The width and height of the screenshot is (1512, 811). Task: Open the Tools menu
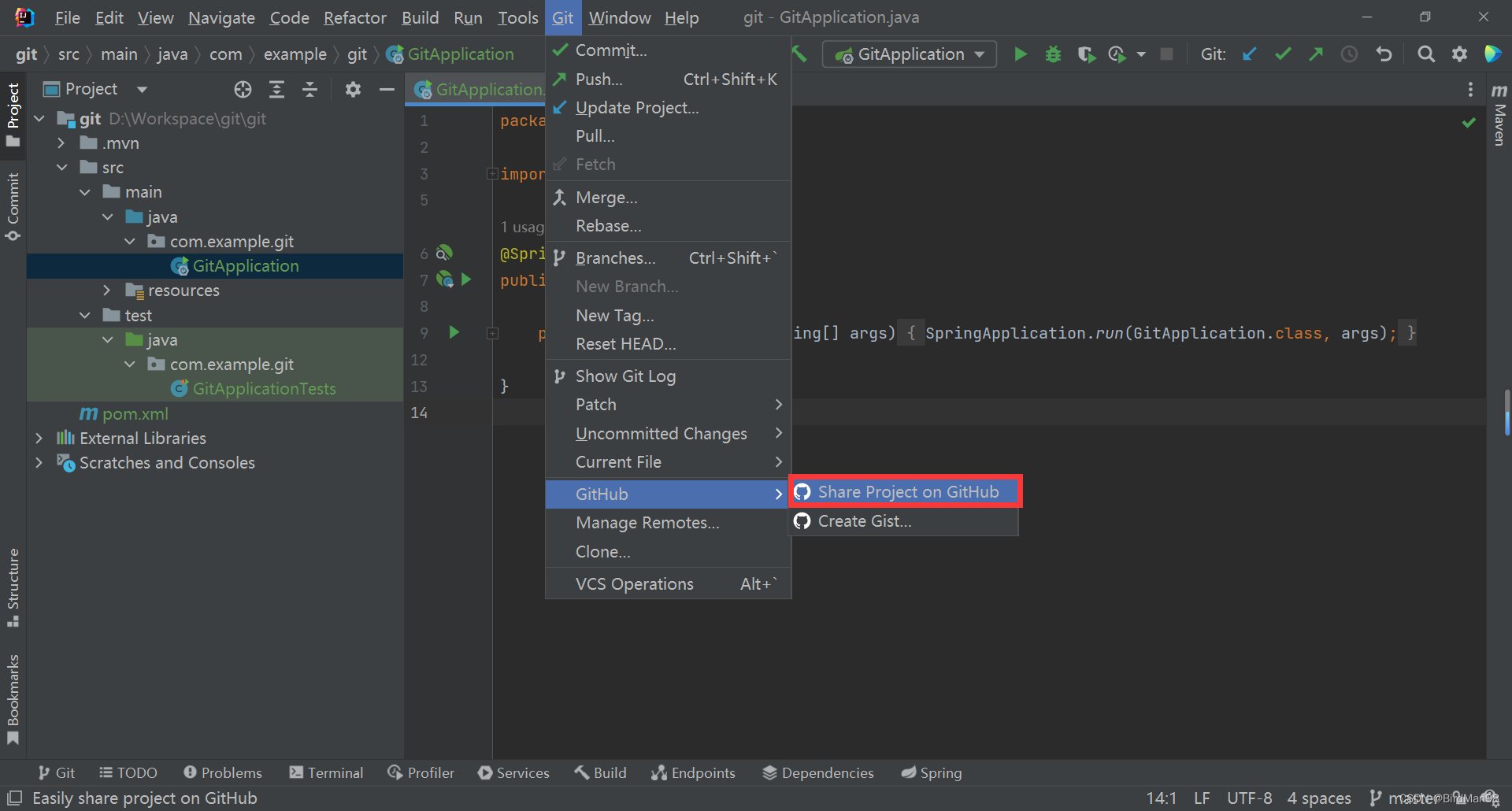coord(517,17)
